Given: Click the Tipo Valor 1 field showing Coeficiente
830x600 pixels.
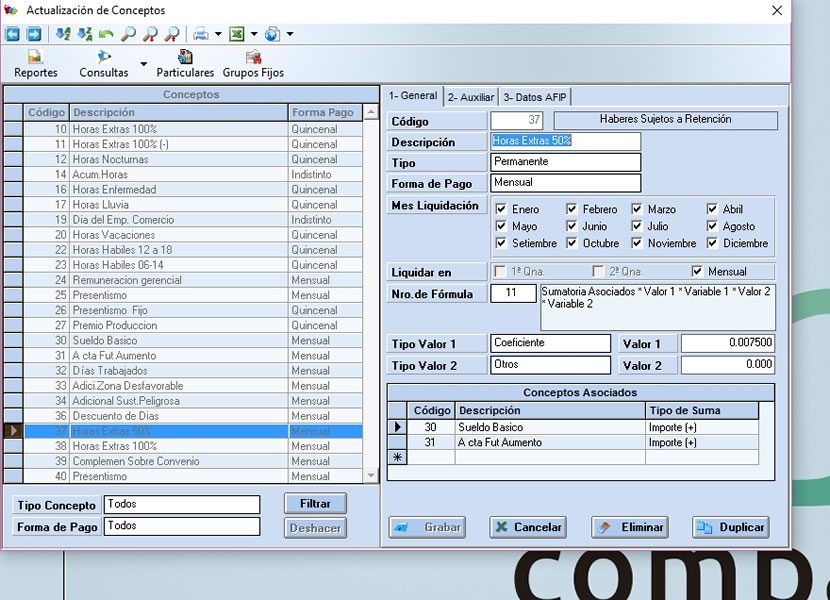Looking at the screenshot, I should [x=551, y=343].
